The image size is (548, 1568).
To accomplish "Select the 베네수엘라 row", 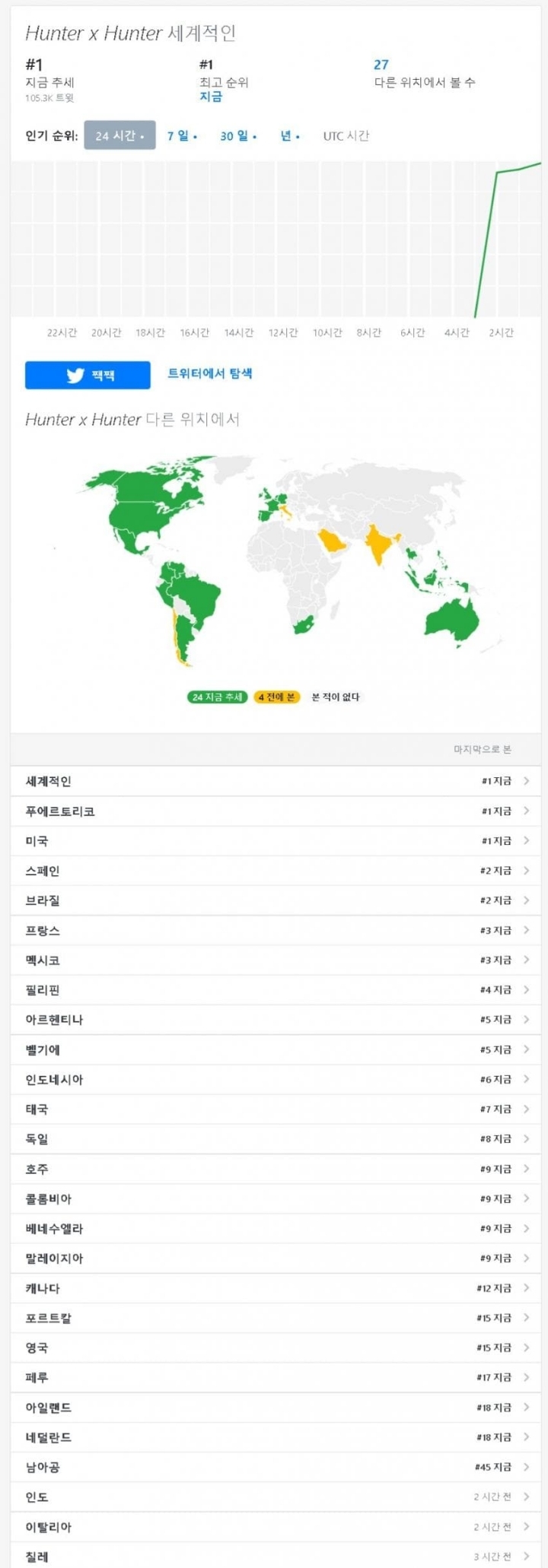I will [276, 1228].
